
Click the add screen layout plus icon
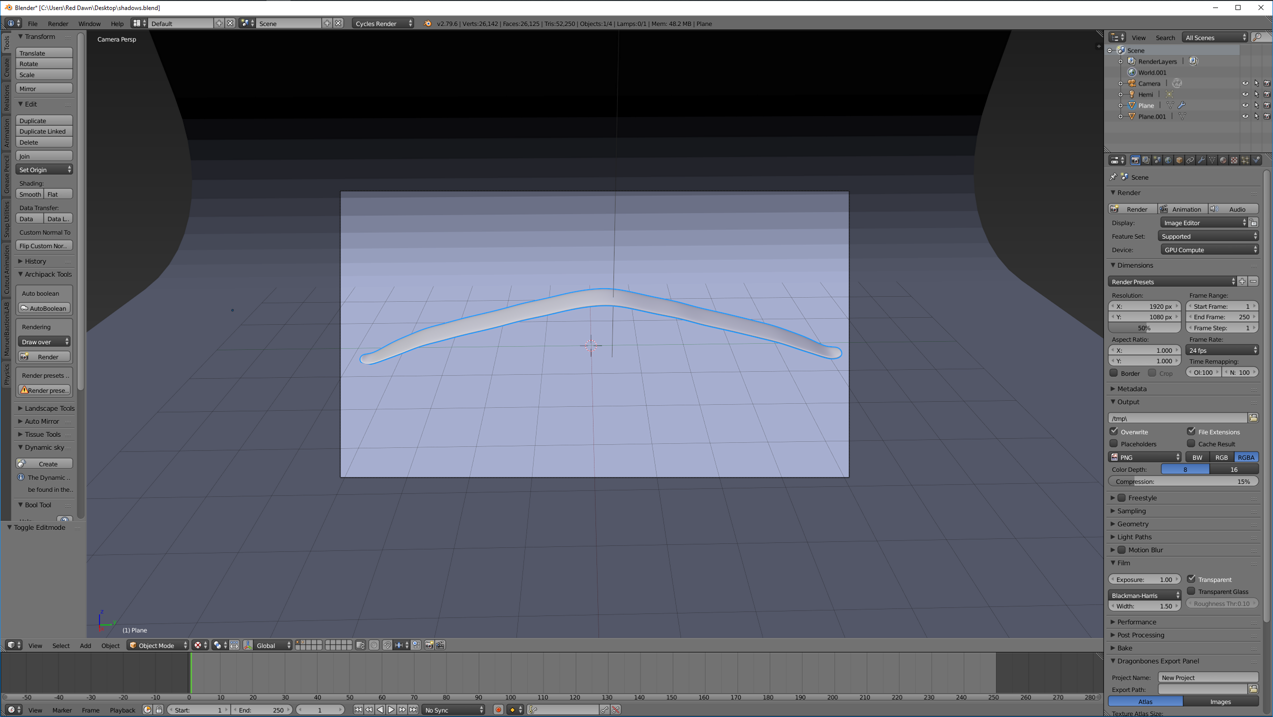tap(219, 23)
